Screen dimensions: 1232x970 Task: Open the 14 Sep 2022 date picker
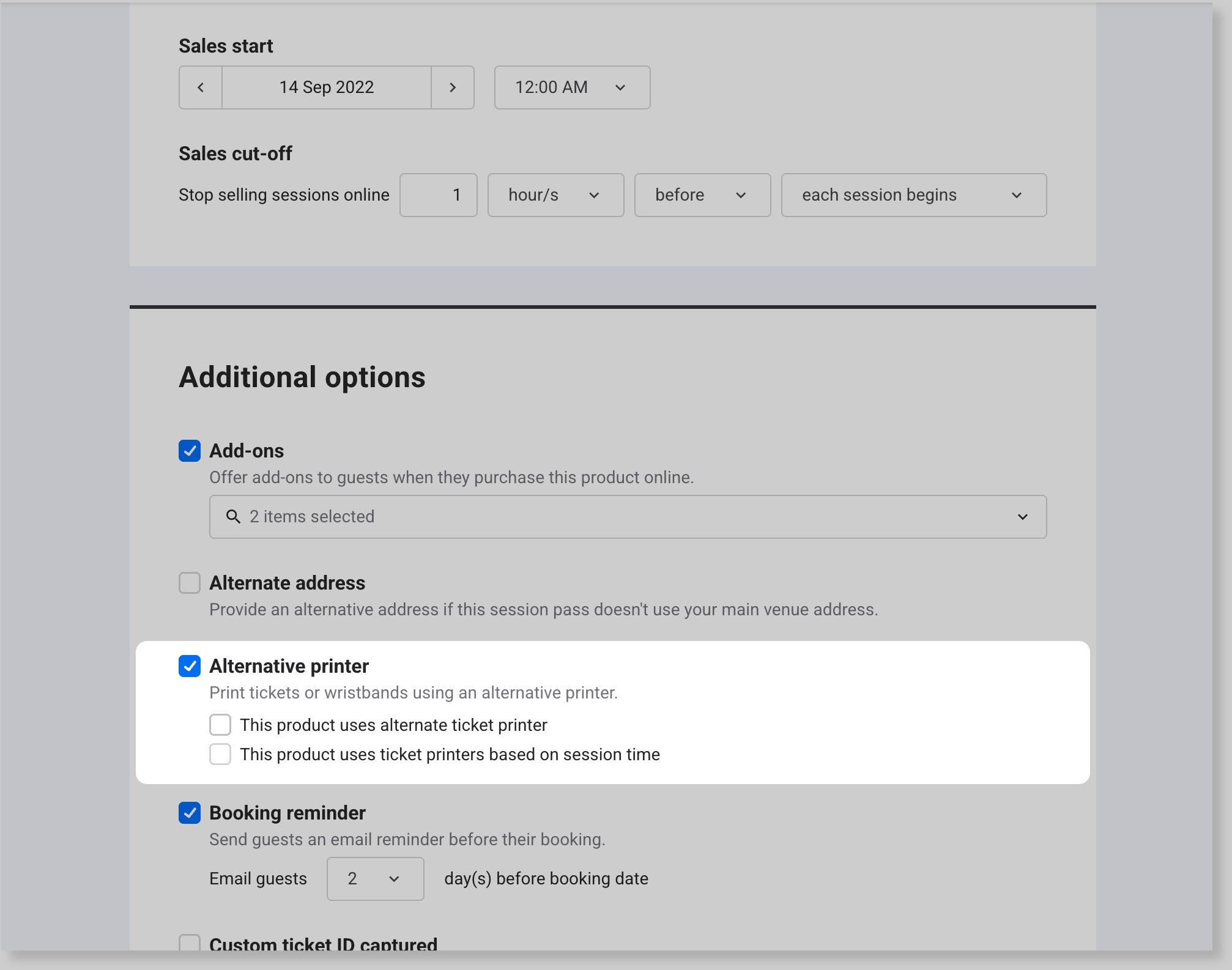[x=327, y=87]
